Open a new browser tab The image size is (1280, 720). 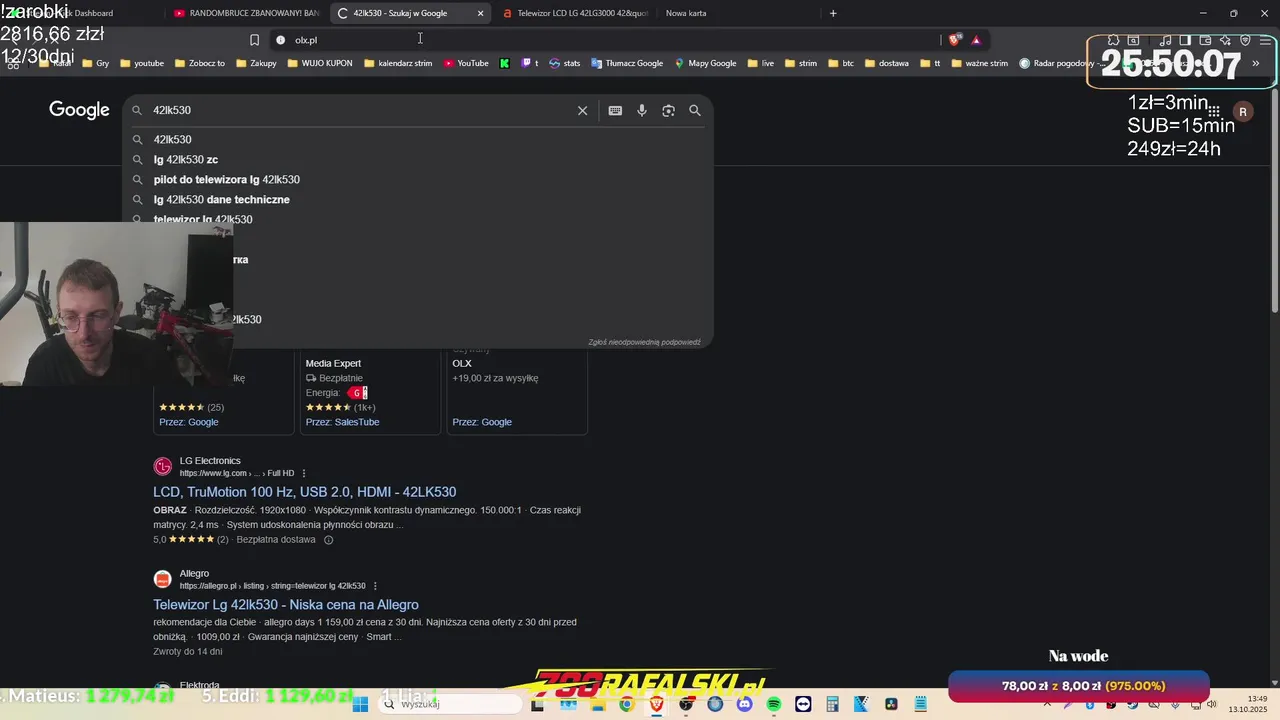coord(833,13)
